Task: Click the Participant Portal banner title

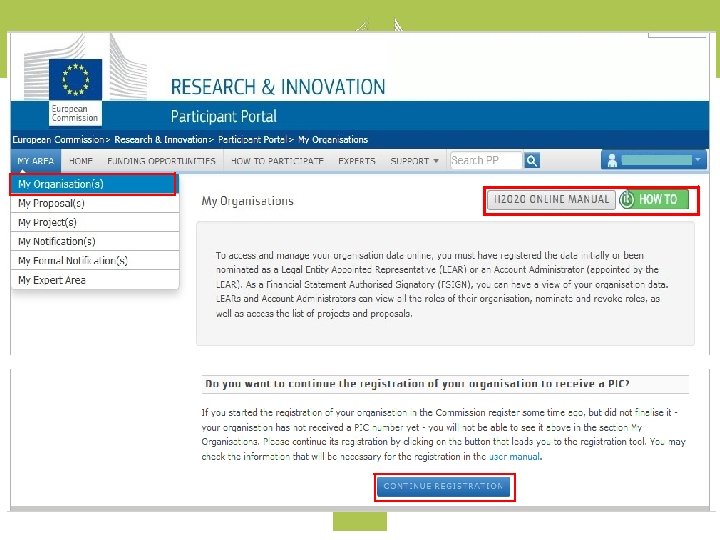Action: (x=224, y=117)
